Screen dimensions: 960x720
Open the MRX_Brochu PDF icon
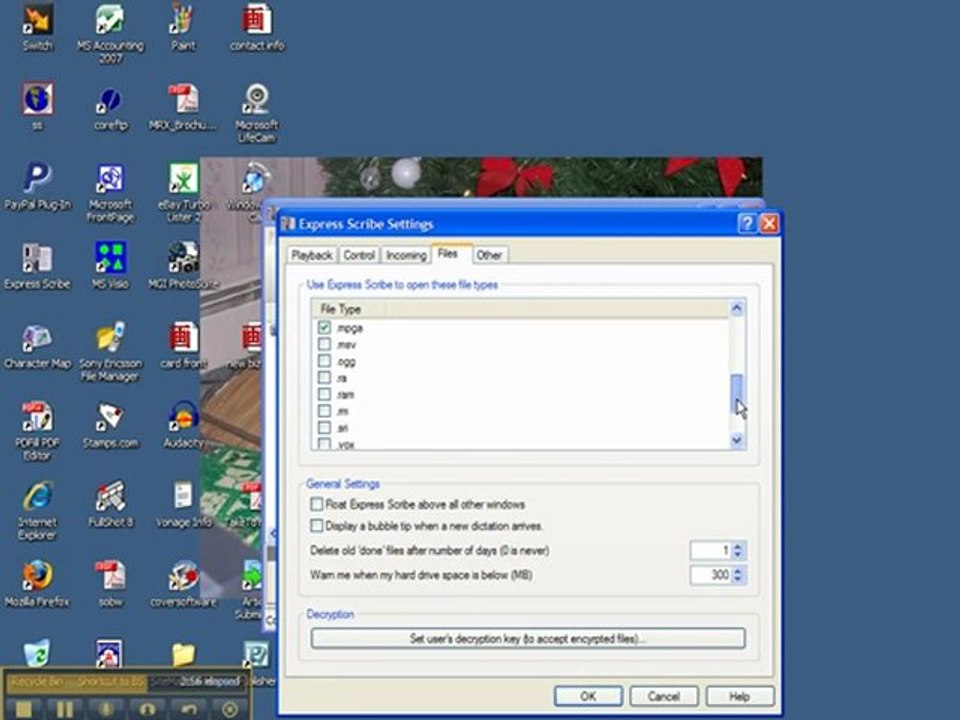click(x=183, y=107)
